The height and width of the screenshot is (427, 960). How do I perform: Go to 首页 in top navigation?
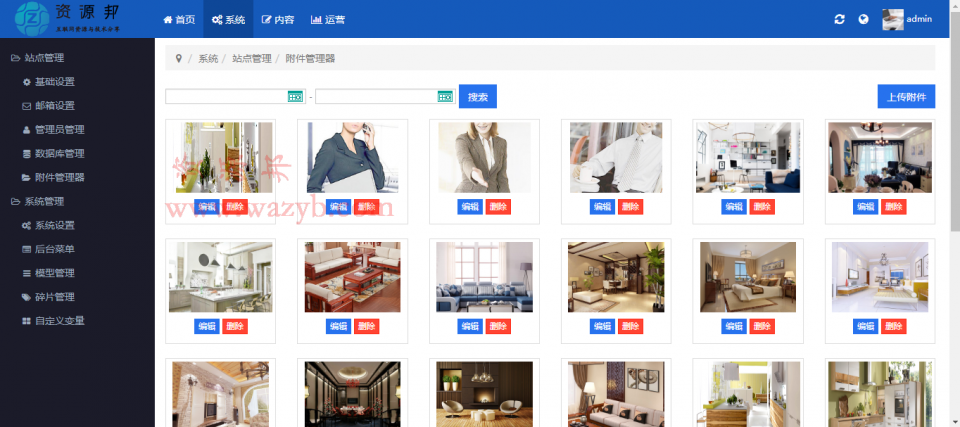[179, 20]
